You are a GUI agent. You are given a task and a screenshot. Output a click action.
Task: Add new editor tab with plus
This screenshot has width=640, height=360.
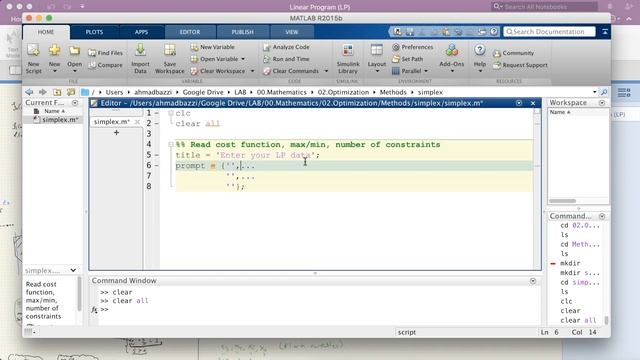point(116,132)
